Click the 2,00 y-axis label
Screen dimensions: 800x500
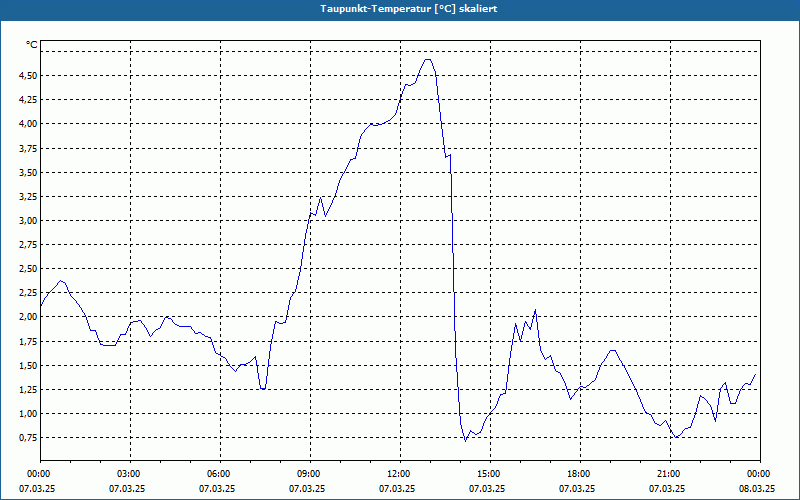click(28, 316)
